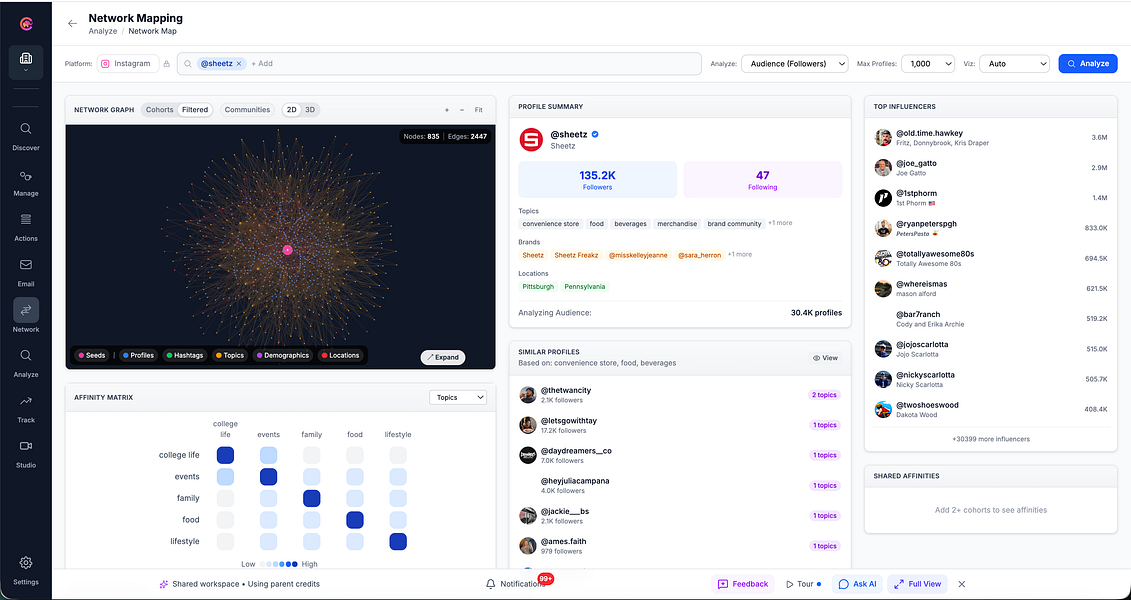The width and height of the screenshot is (1131, 600).
Task: Switch graph to 3D view
Action: [310, 110]
